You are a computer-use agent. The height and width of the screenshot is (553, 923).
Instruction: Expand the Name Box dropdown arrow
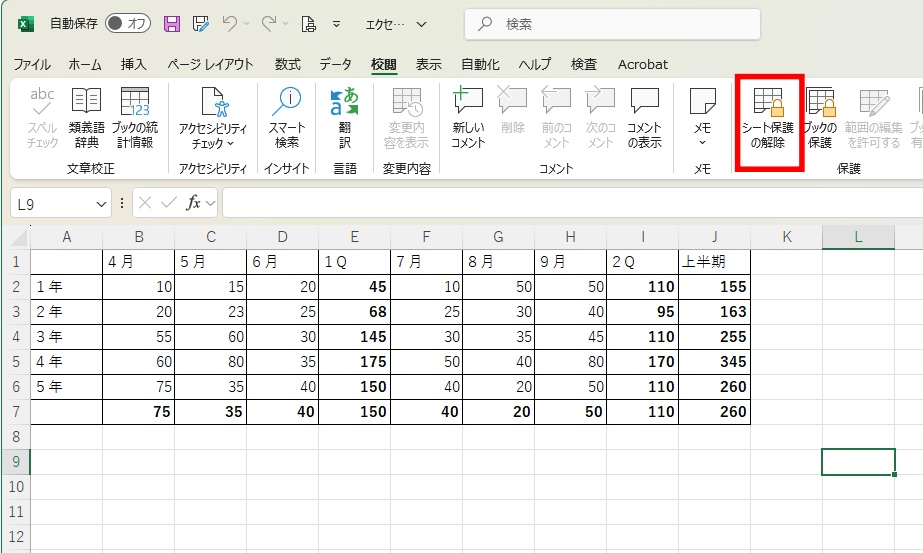point(100,203)
